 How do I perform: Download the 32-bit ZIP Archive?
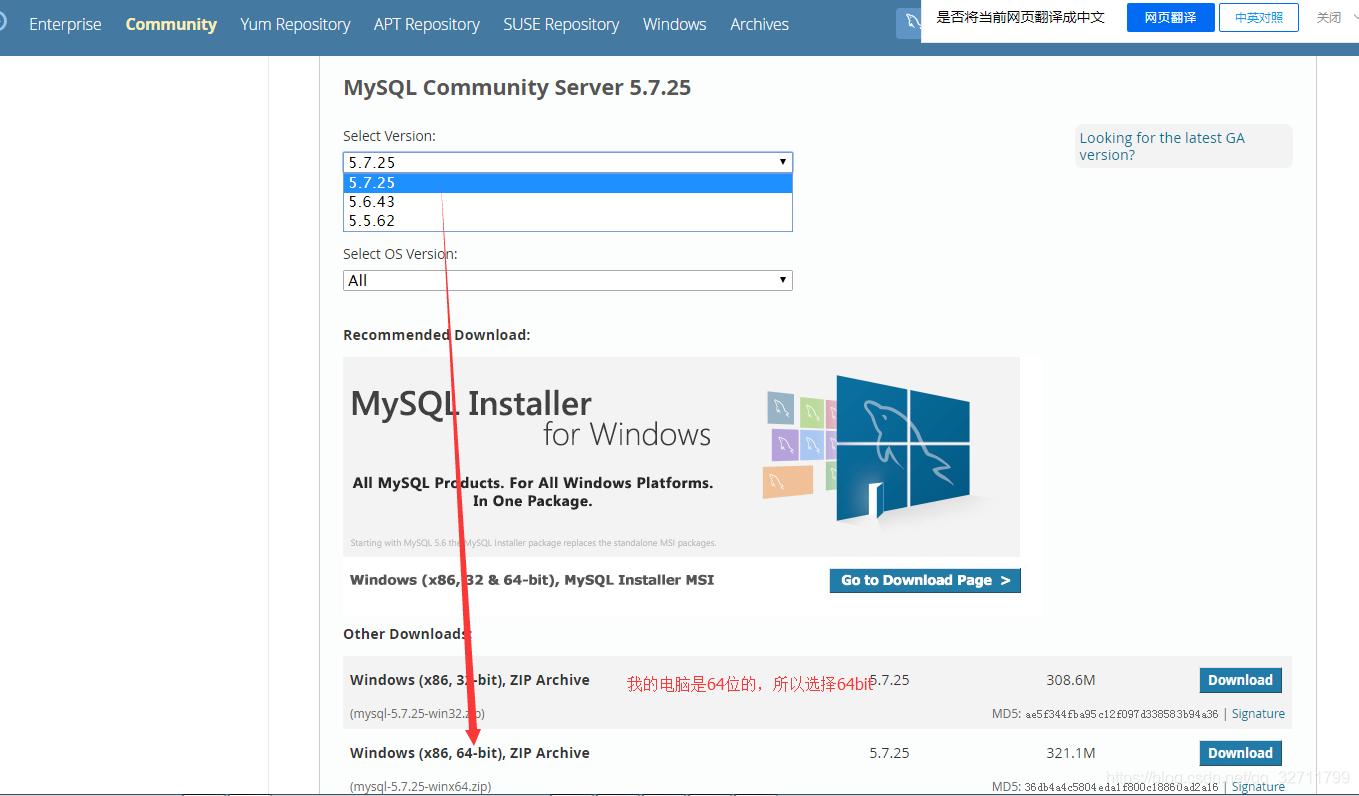[x=1240, y=680]
